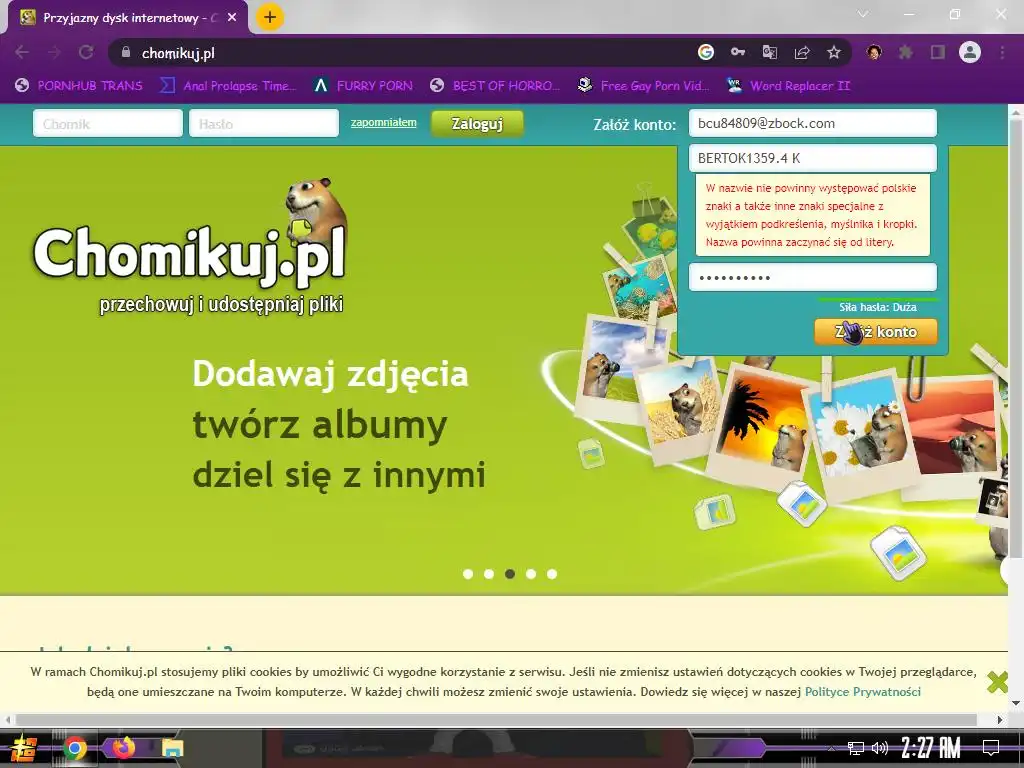Open Firefox from the taskbar
The image size is (1024, 768).
(123, 748)
